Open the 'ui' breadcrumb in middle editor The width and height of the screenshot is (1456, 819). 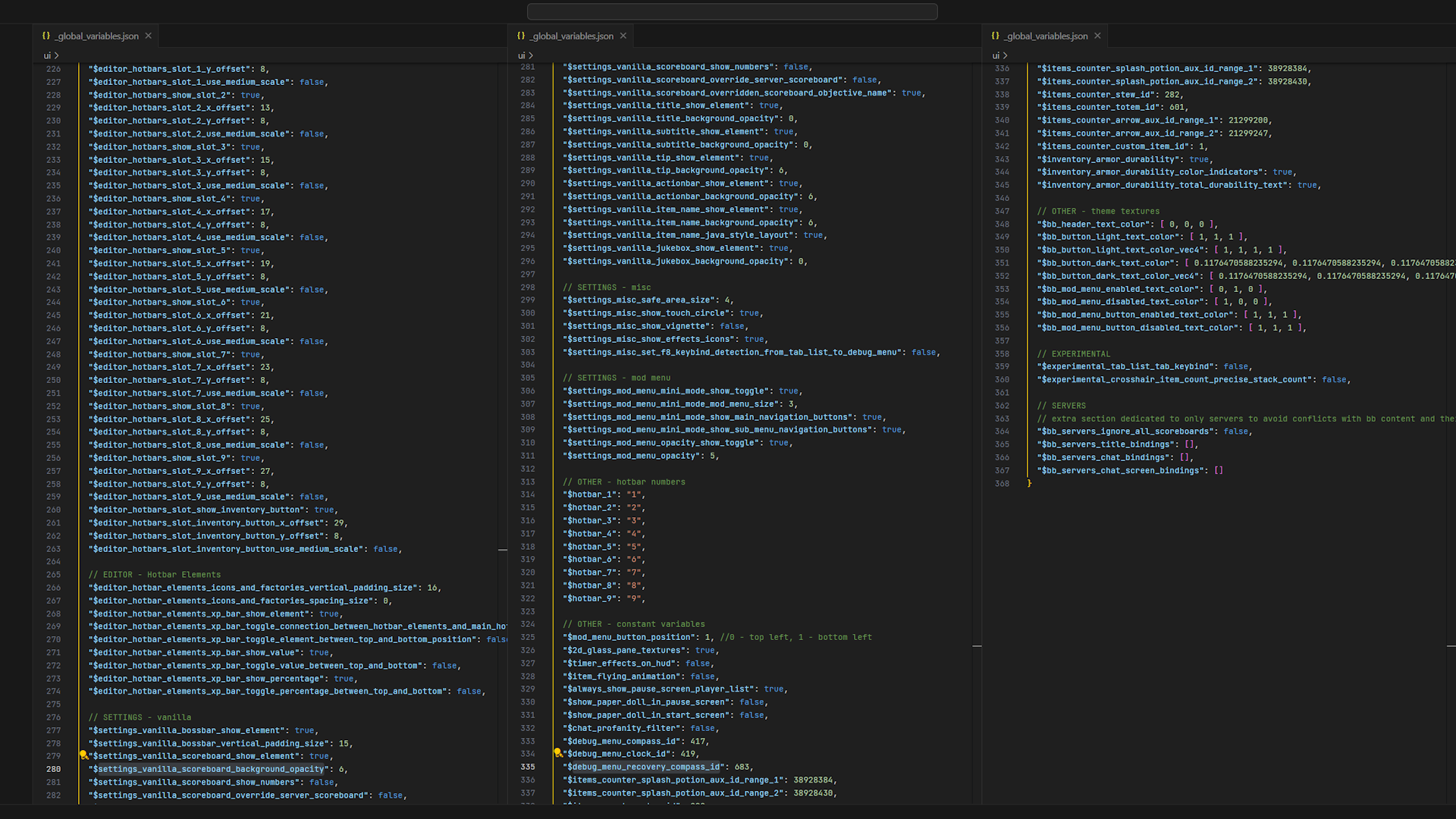(522, 55)
